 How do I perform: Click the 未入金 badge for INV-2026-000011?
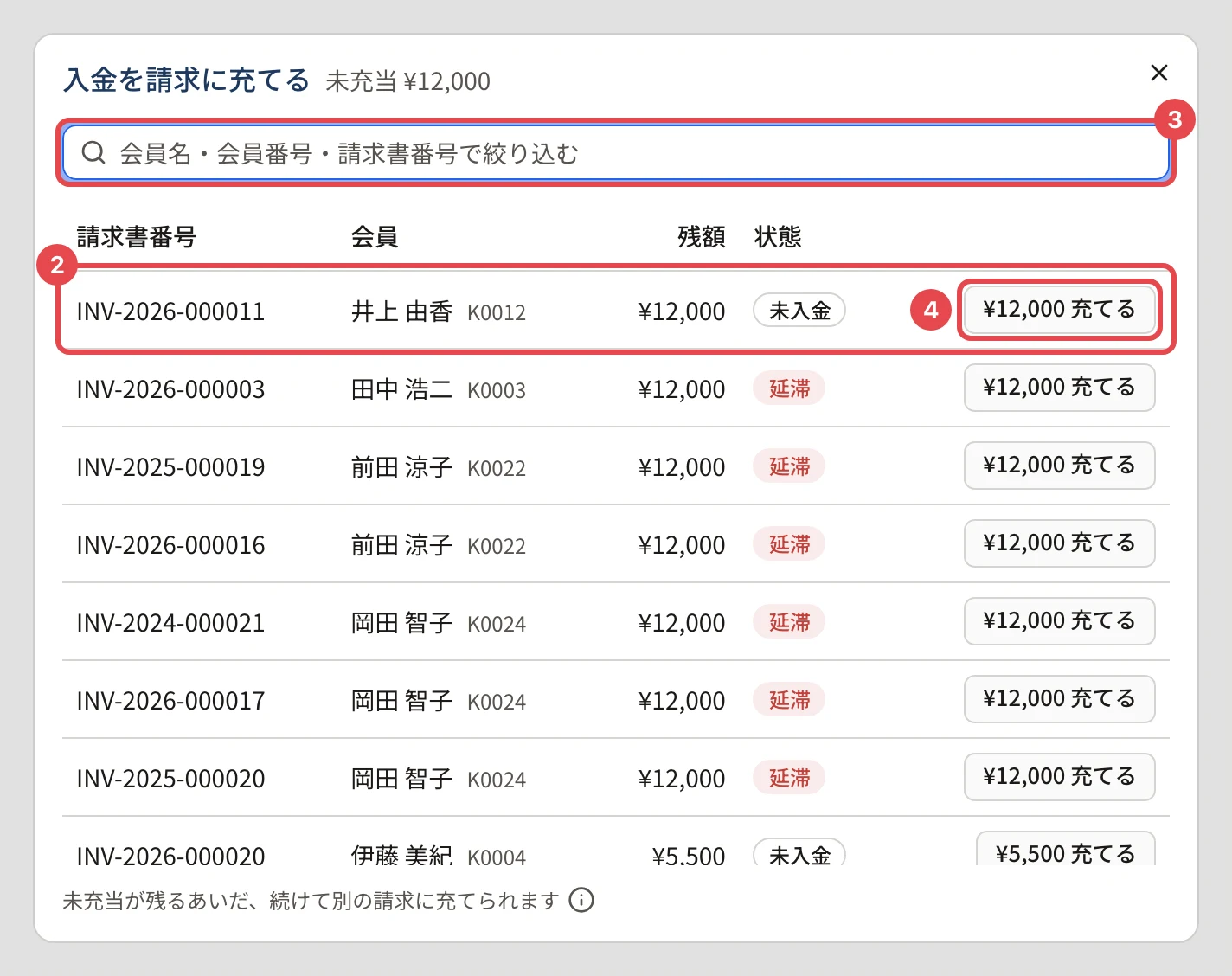coord(799,310)
